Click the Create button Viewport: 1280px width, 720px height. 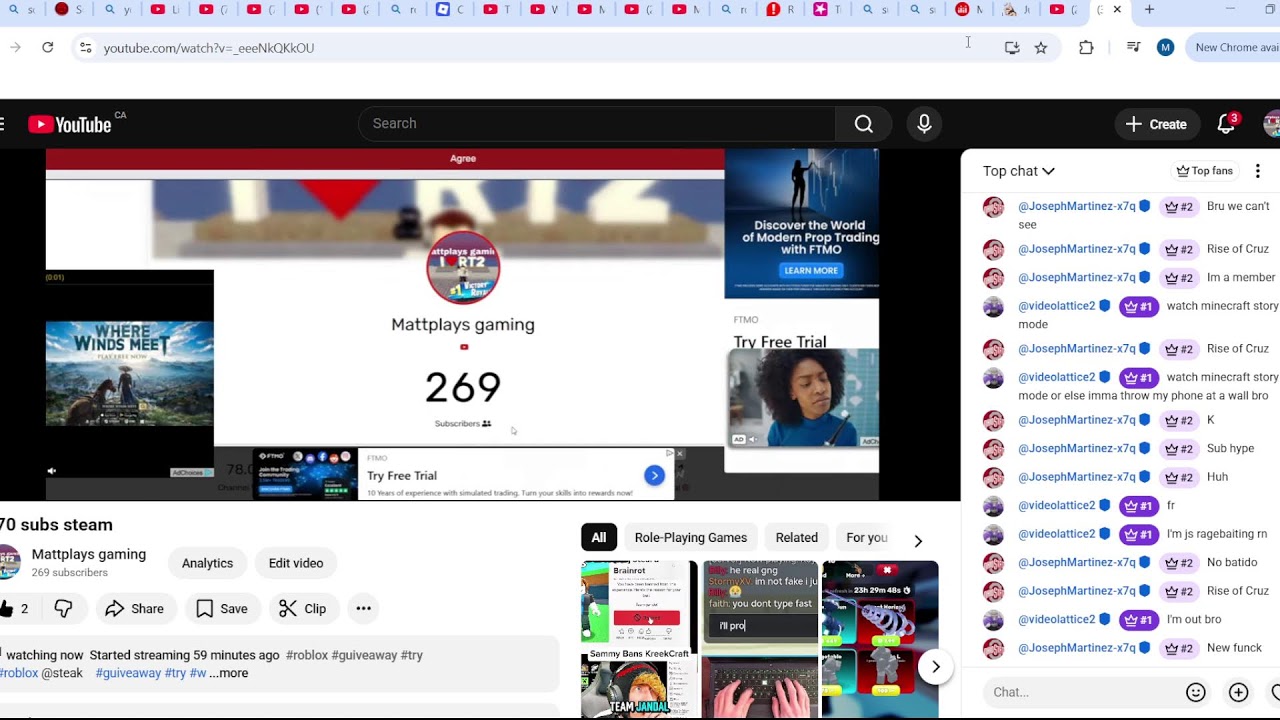click(x=1157, y=124)
